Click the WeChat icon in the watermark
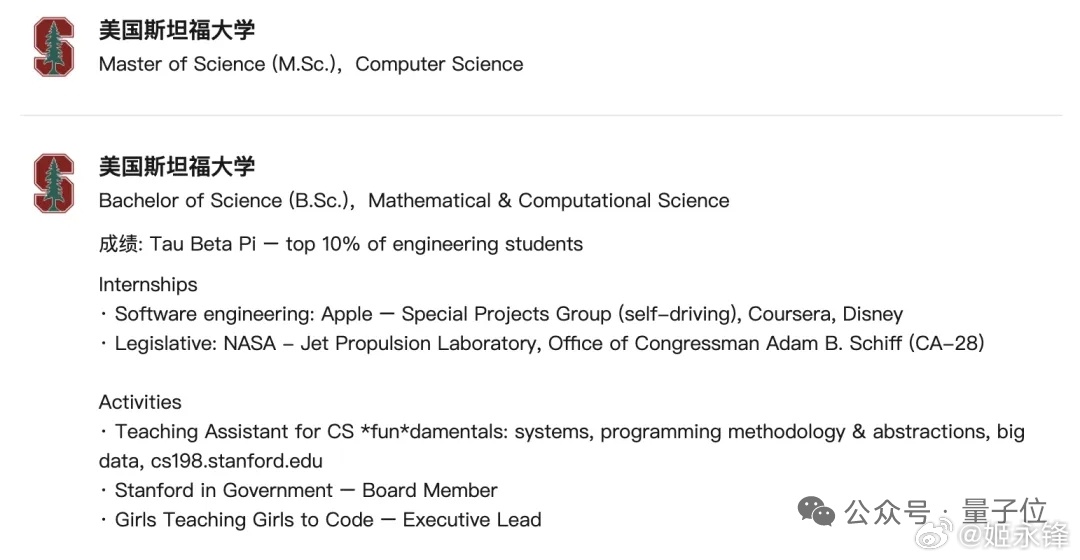Screen dimensions: 1080x560 (816, 512)
